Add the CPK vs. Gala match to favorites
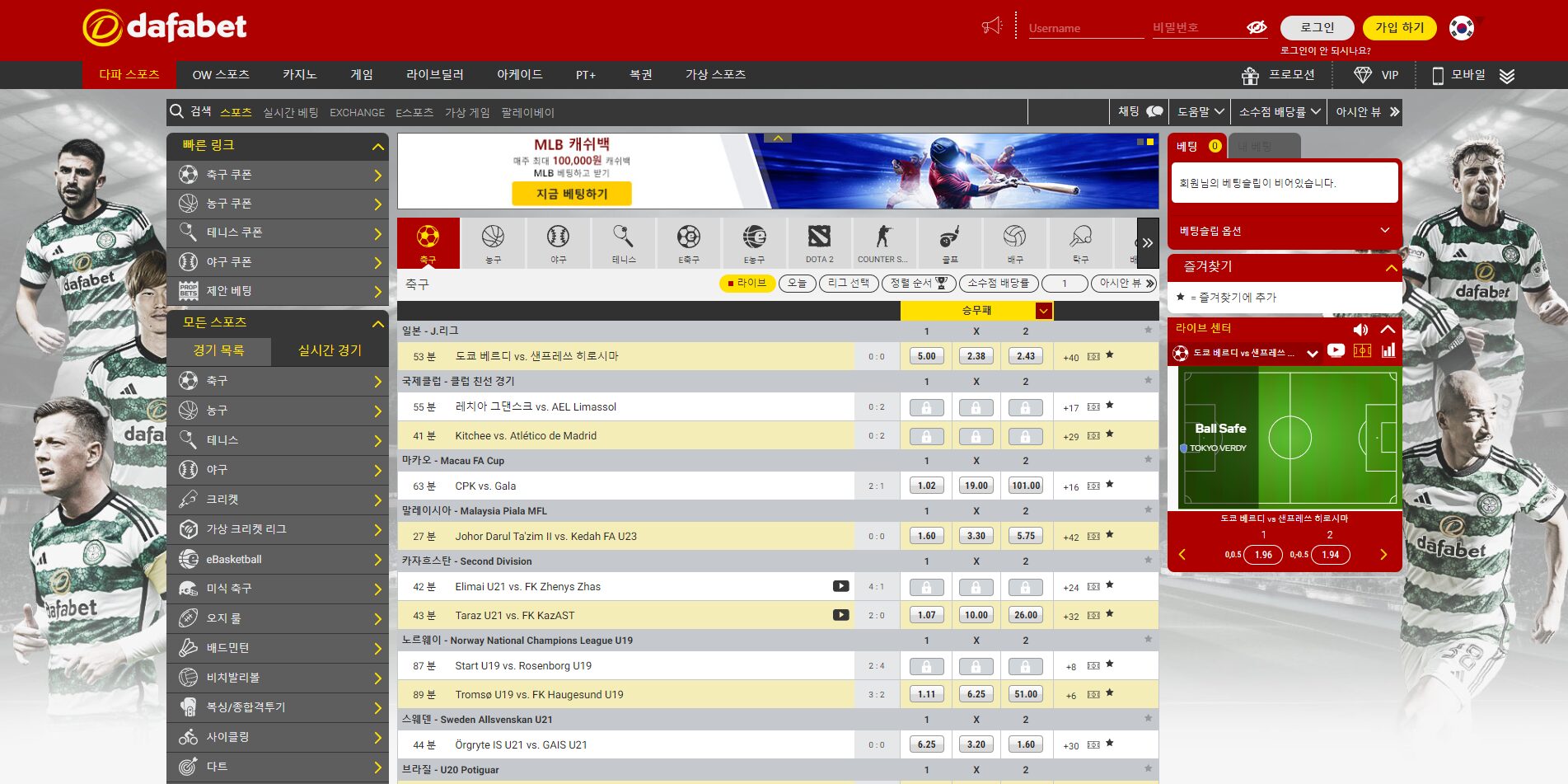The width and height of the screenshot is (1568, 784). click(x=1110, y=485)
